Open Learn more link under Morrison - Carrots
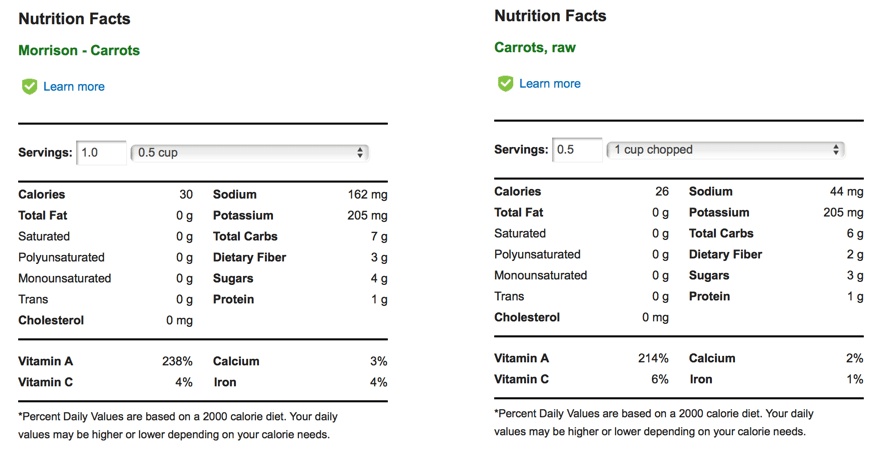The width and height of the screenshot is (871, 452). click(x=74, y=87)
